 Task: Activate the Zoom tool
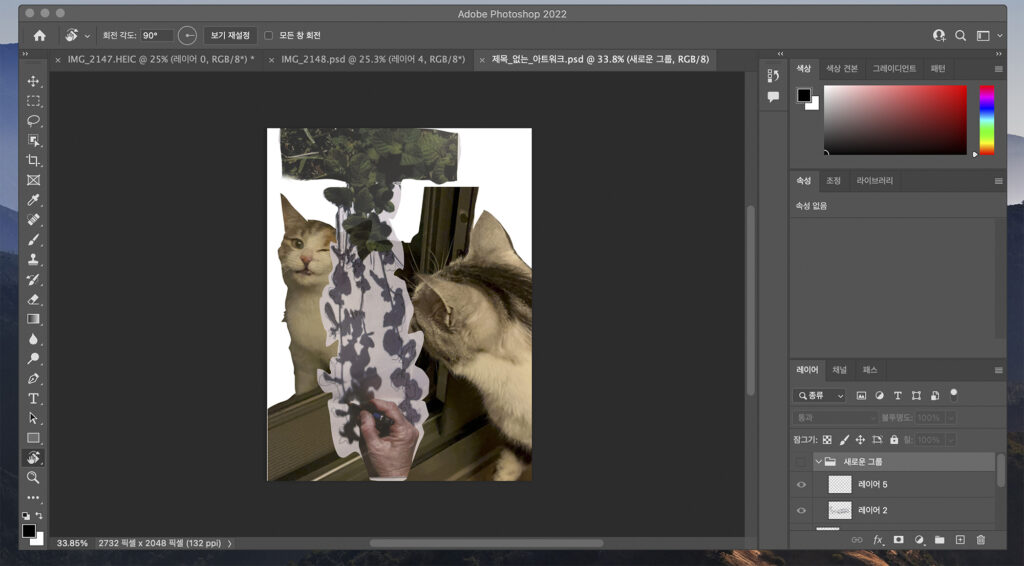(x=33, y=477)
